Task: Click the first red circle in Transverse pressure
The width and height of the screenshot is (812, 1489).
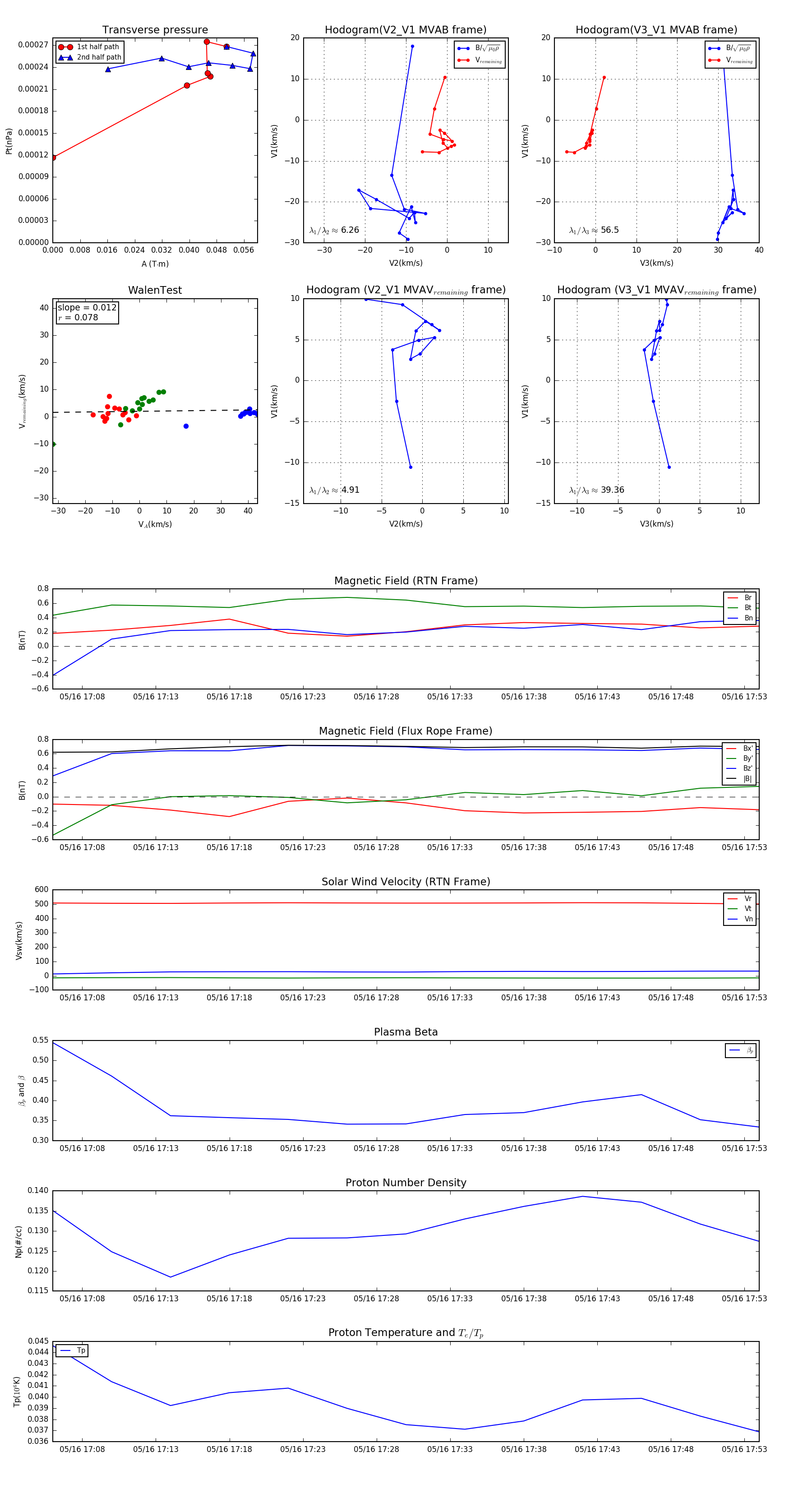Action: [53, 157]
